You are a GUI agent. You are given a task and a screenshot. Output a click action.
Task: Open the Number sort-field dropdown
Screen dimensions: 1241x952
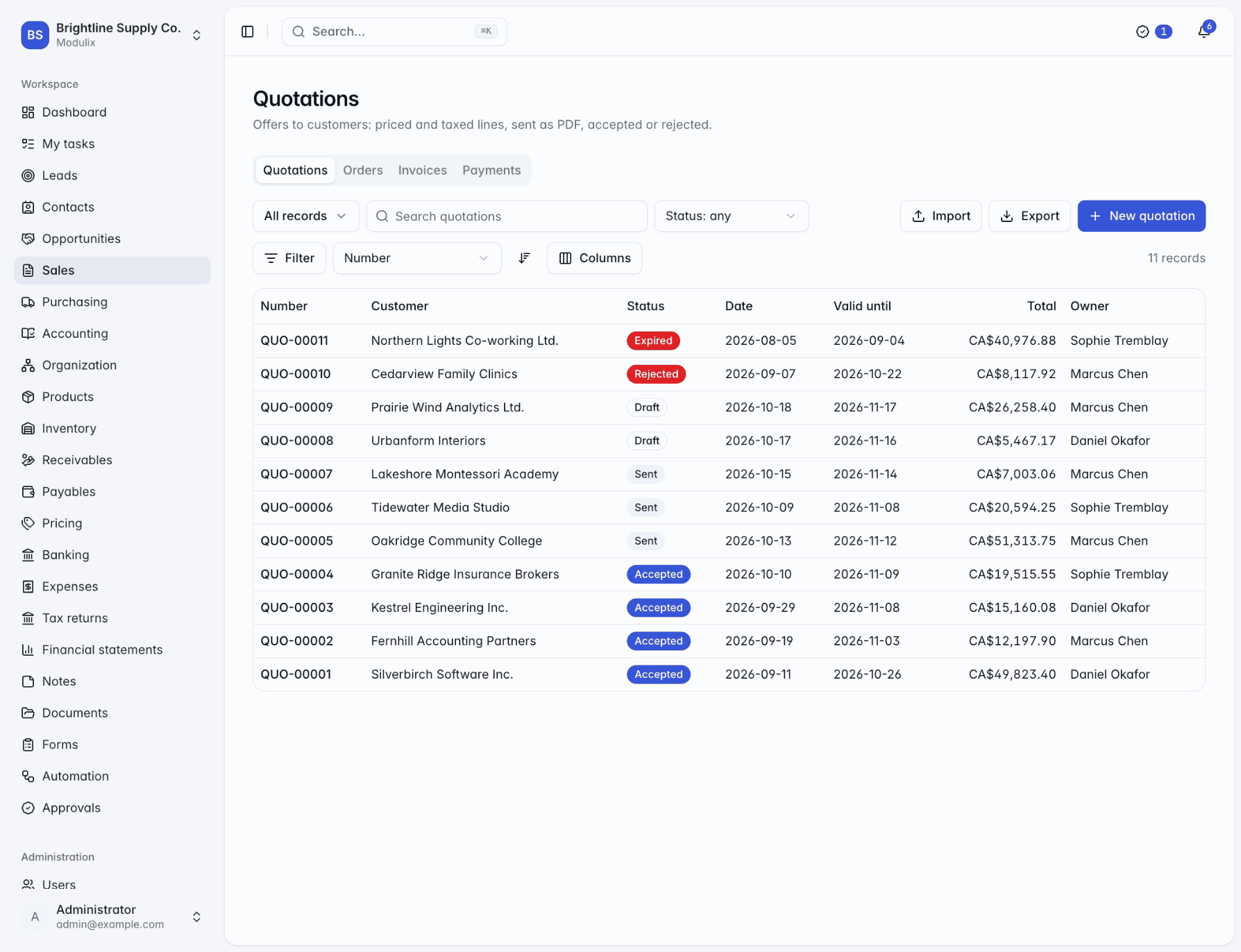coord(417,258)
